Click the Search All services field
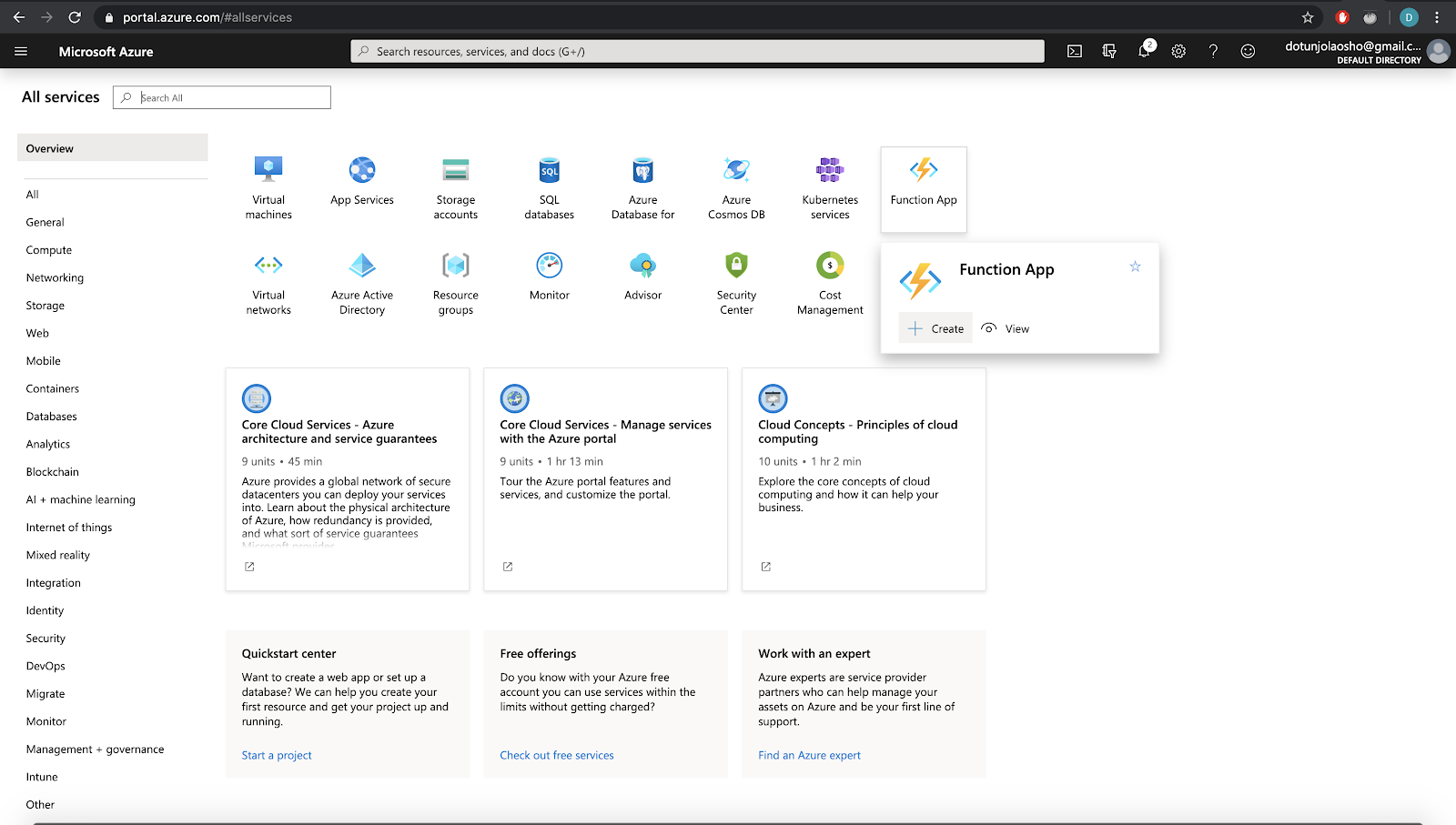1456x825 pixels. click(x=222, y=97)
